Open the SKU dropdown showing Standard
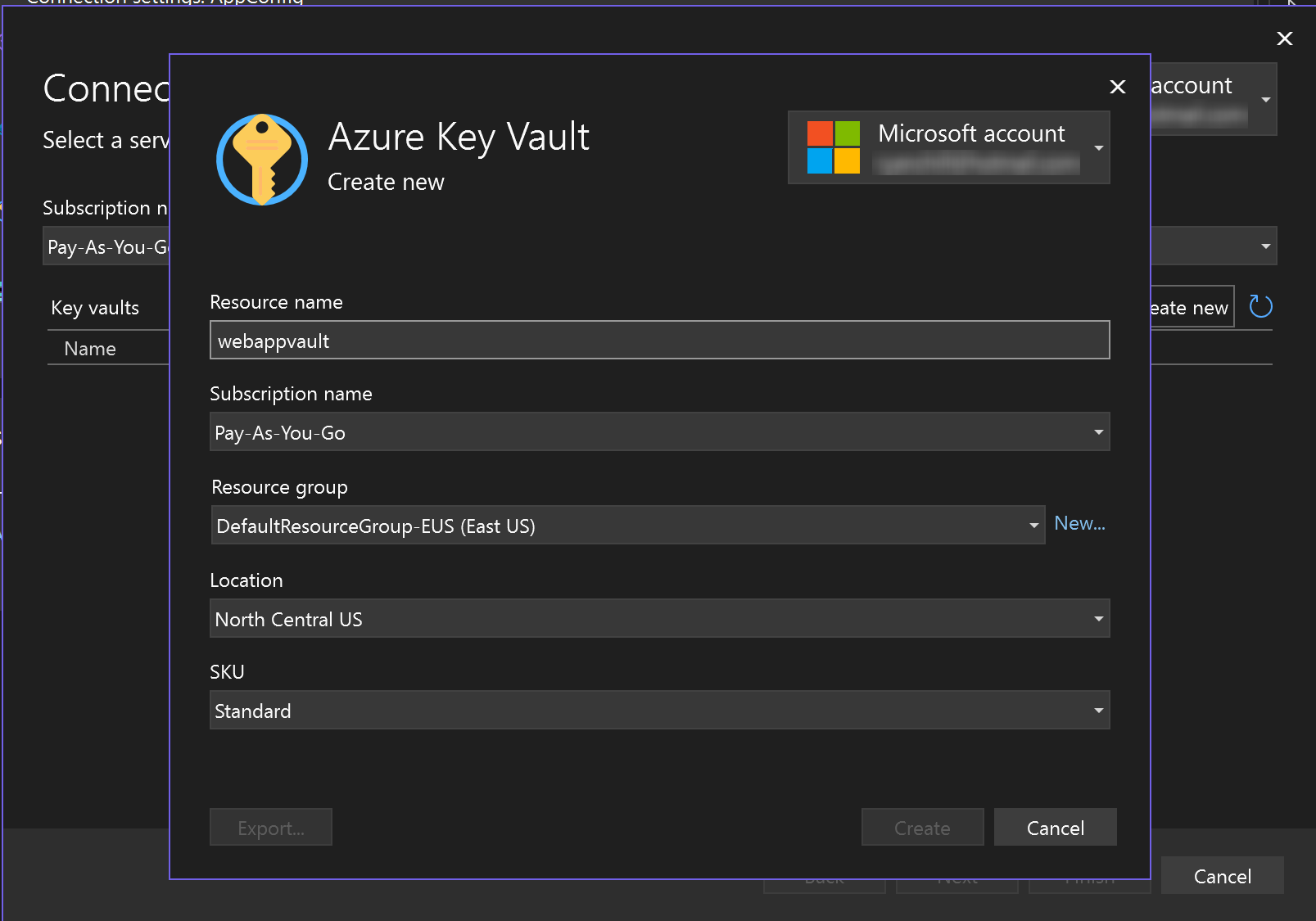This screenshot has height=921, width=1316. (x=660, y=710)
